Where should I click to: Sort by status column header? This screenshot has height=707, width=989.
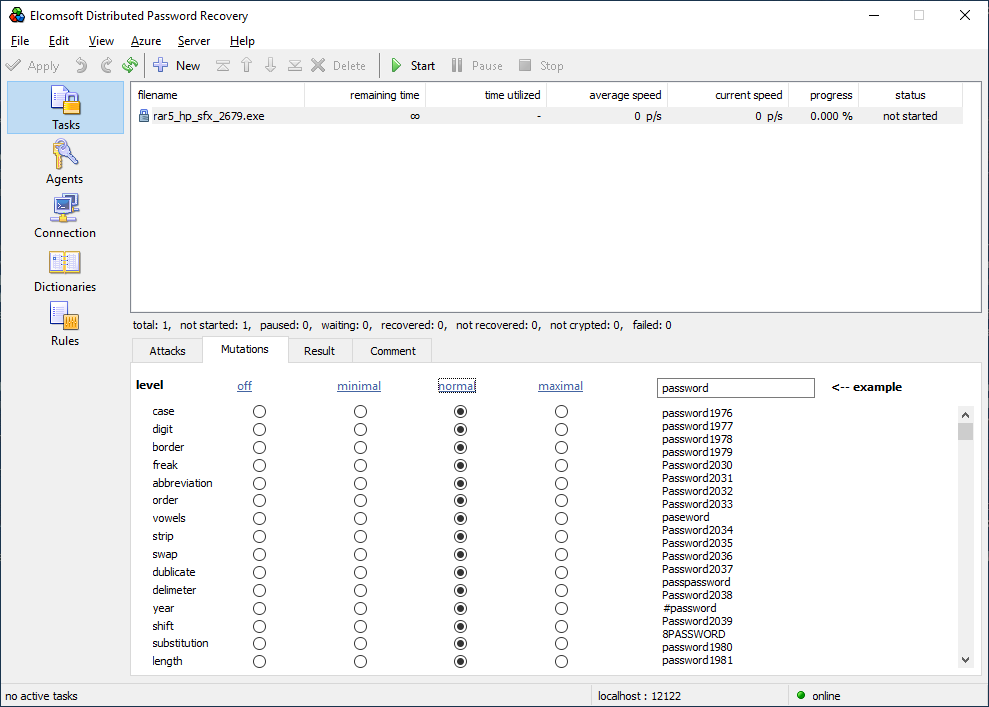(x=910, y=95)
